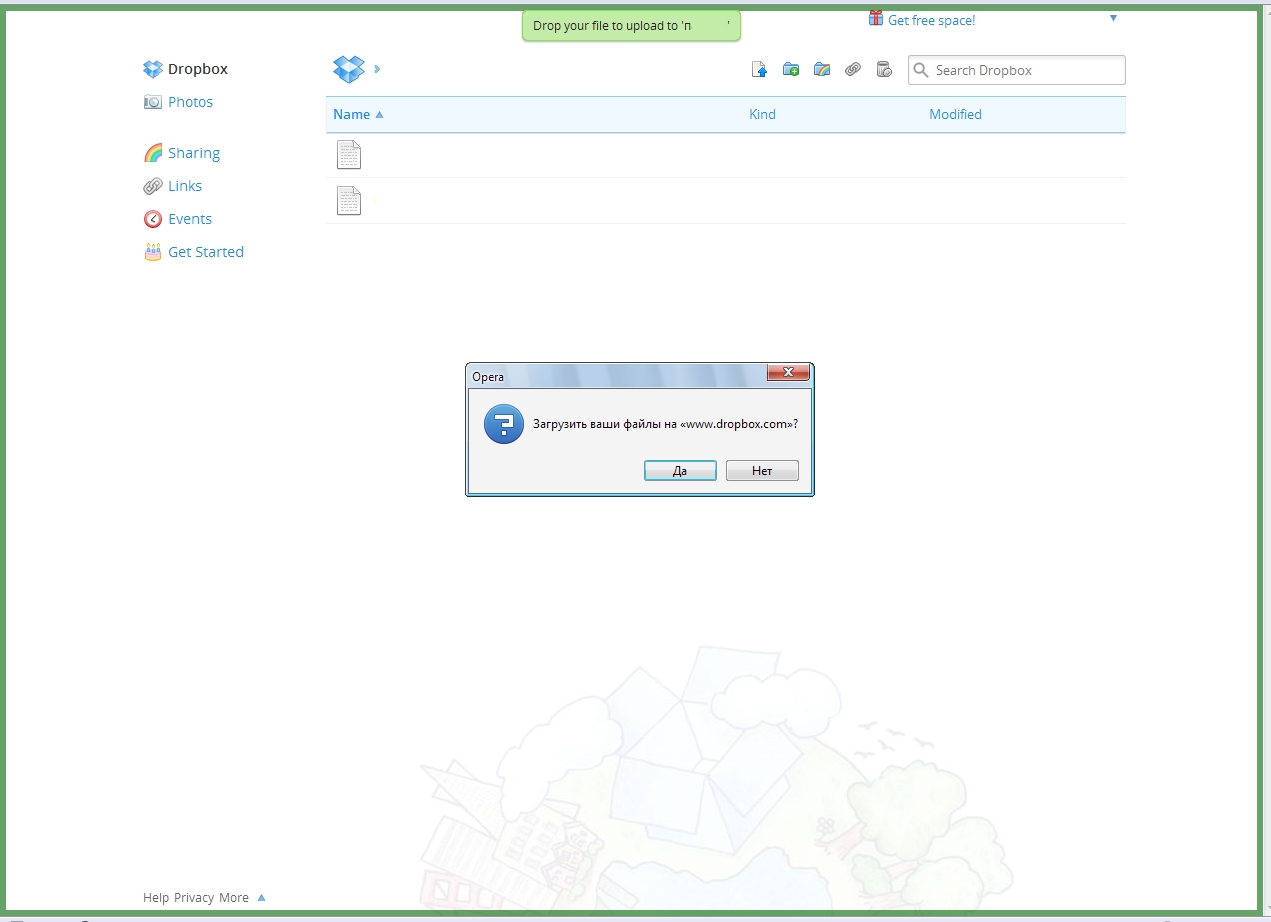Confirm the upload with the Да button

[680, 471]
